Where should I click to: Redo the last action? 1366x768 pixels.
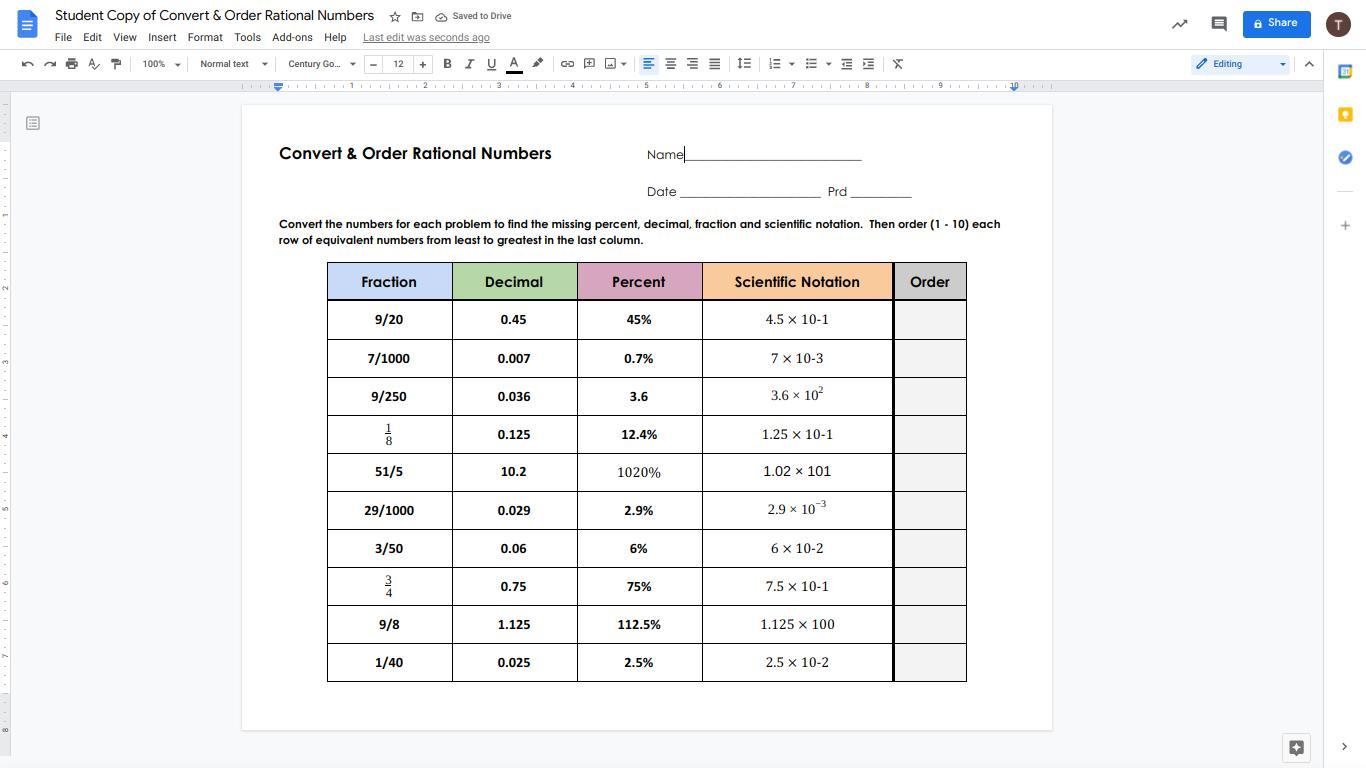[x=50, y=64]
